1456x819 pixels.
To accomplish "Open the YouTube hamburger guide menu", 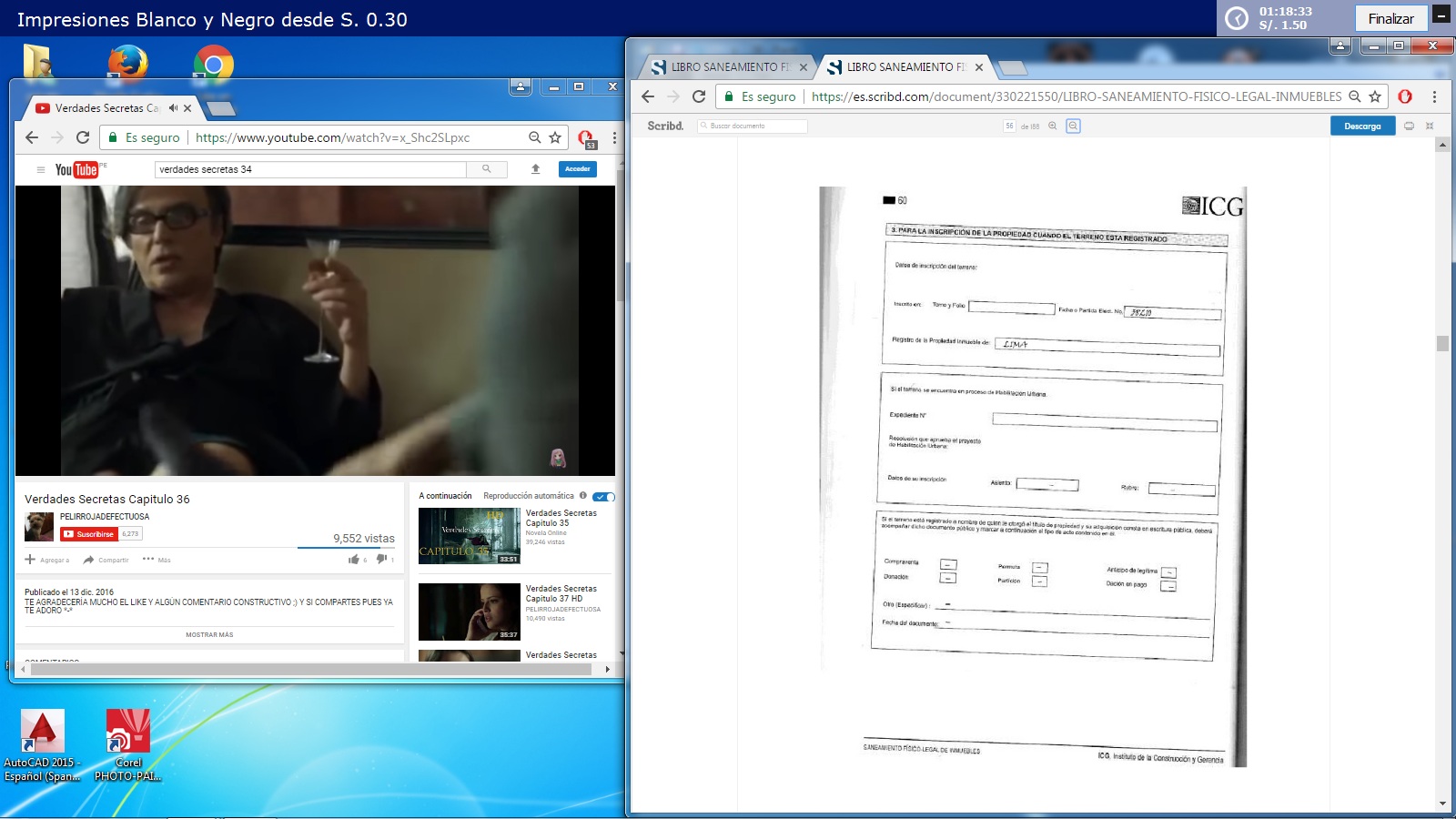I will pyautogui.click(x=40, y=170).
